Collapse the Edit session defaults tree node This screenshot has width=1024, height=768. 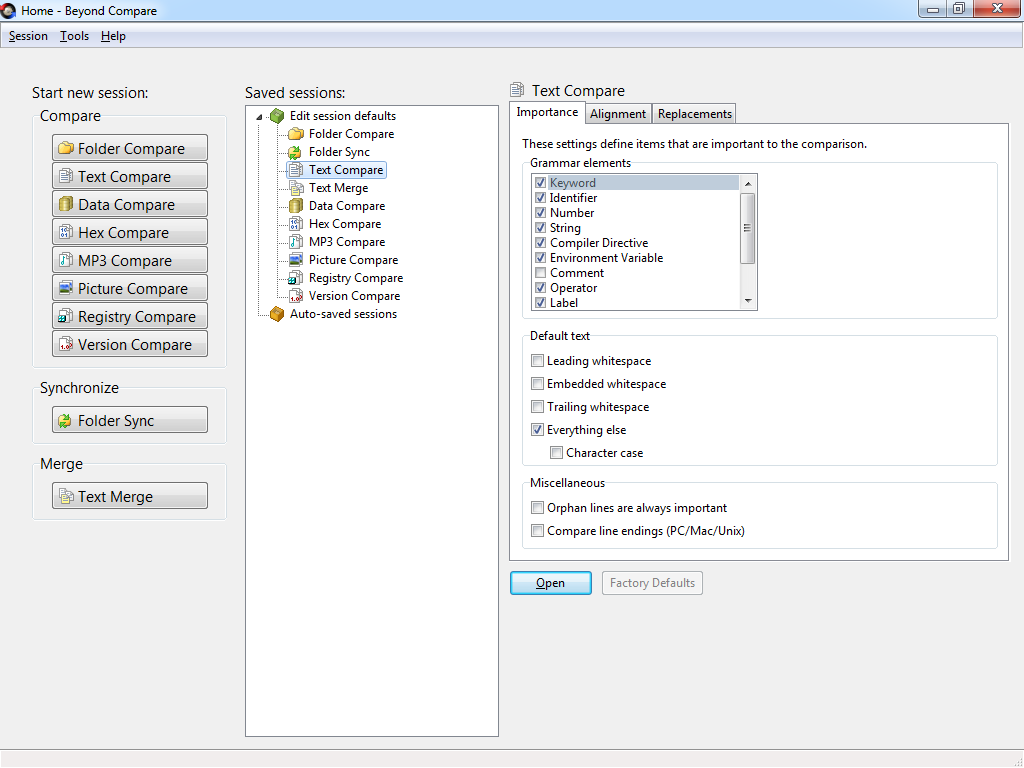260,117
